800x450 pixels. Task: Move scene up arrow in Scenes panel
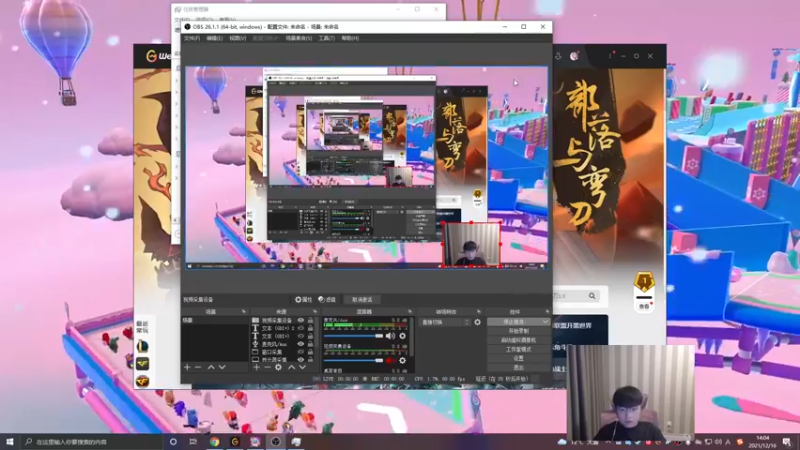coord(211,367)
